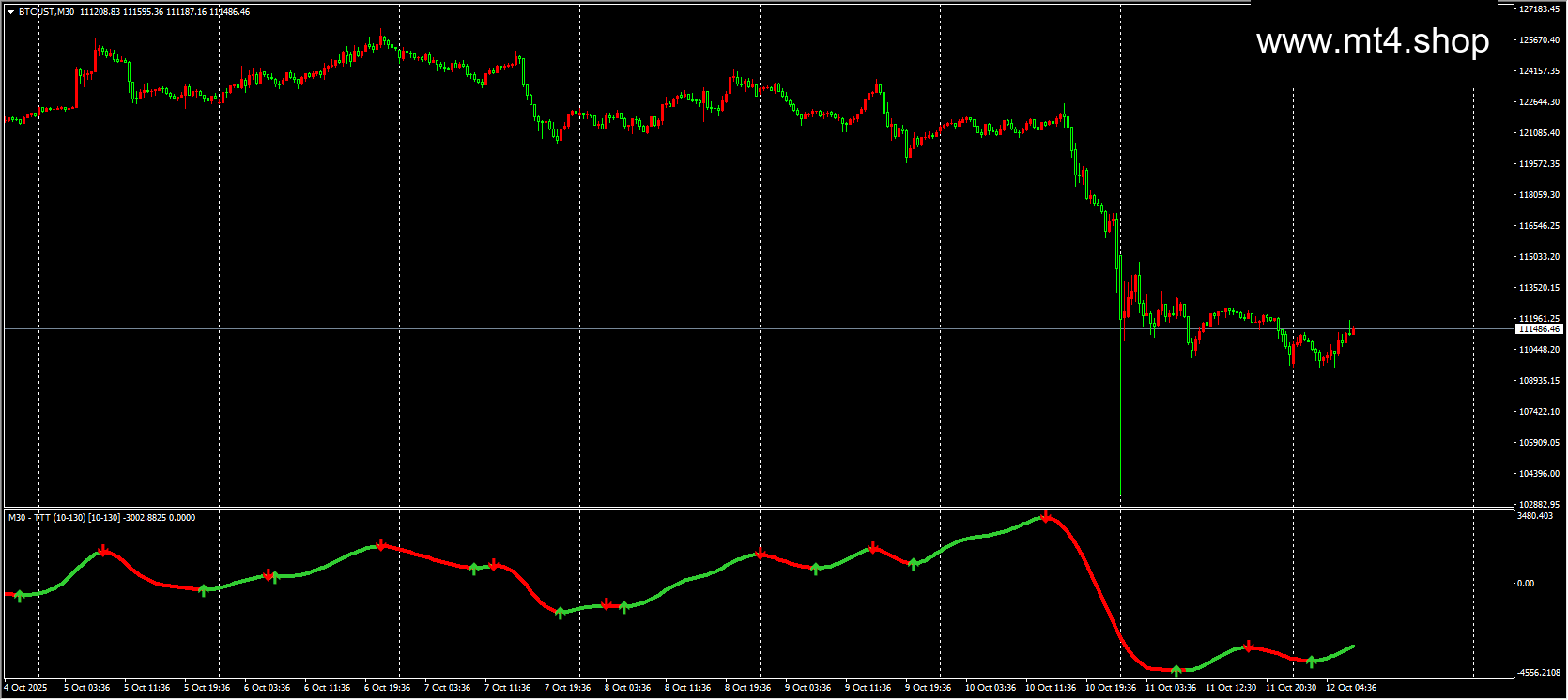Click the 125670.40 price scale value
Viewport: 1568px width, 700px height.
click(x=1539, y=40)
